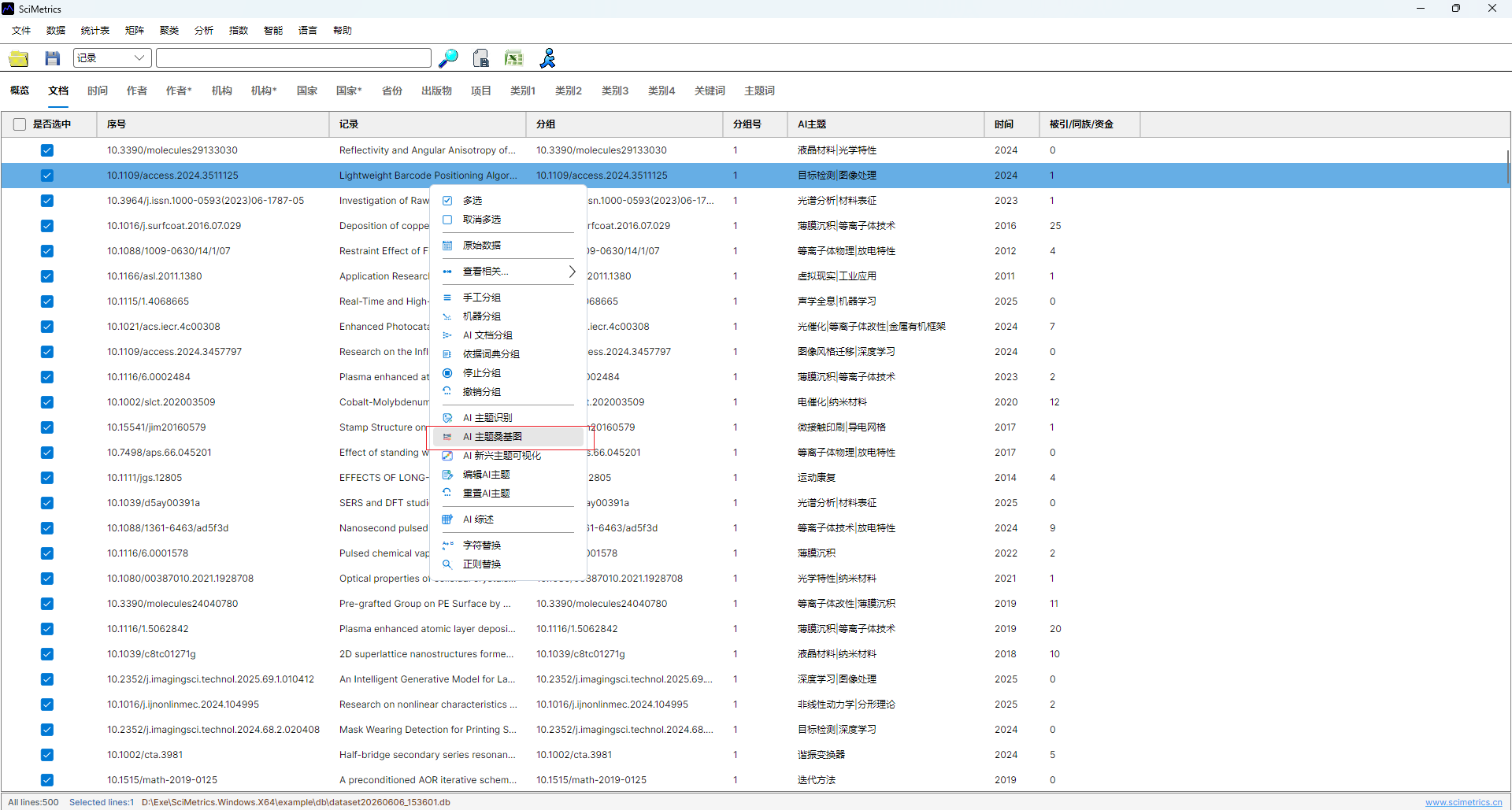Switch to the 作者 tab

point(137,91)
